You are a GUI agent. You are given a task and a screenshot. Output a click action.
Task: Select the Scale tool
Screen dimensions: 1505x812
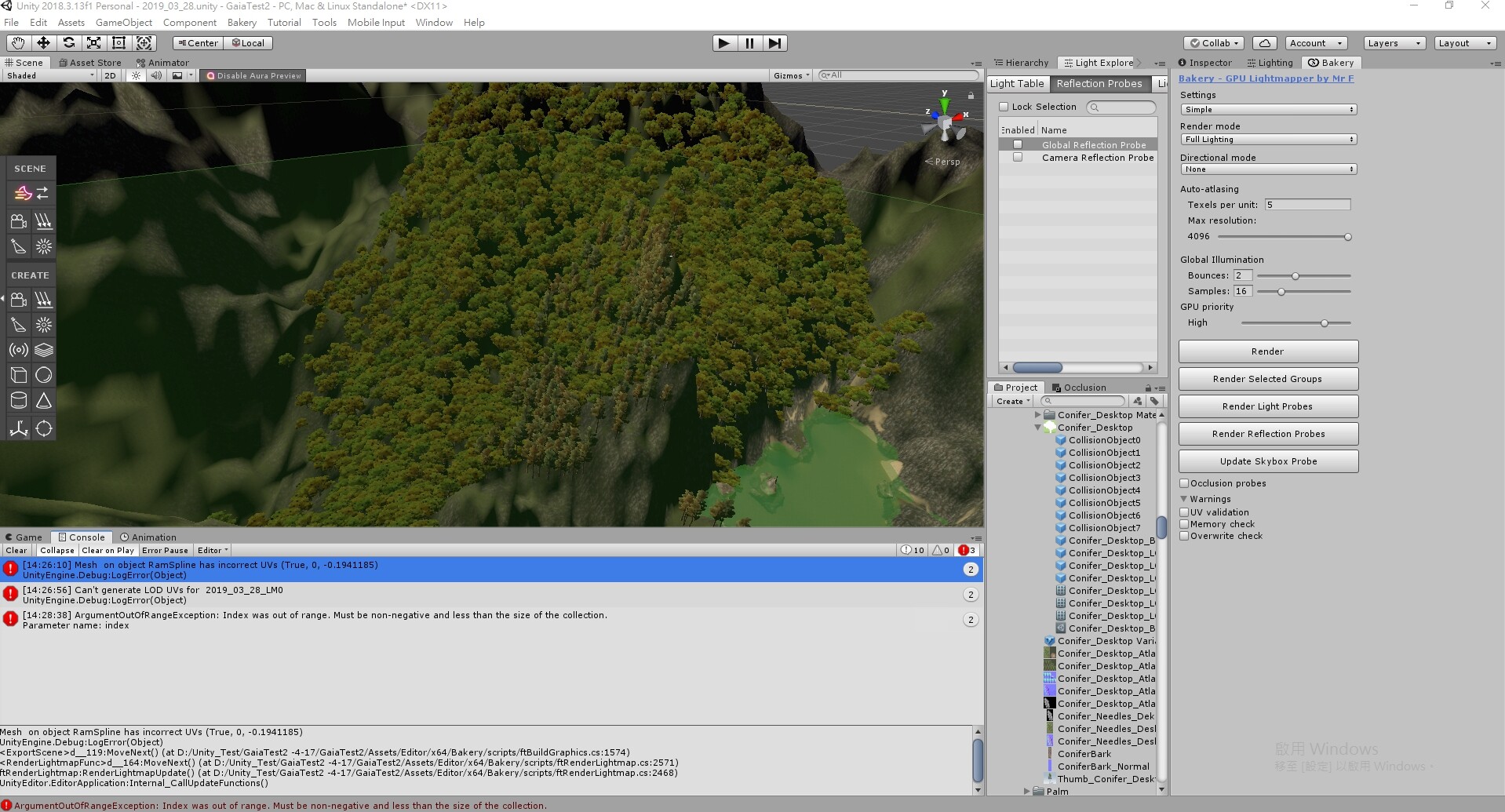point(93,42)
